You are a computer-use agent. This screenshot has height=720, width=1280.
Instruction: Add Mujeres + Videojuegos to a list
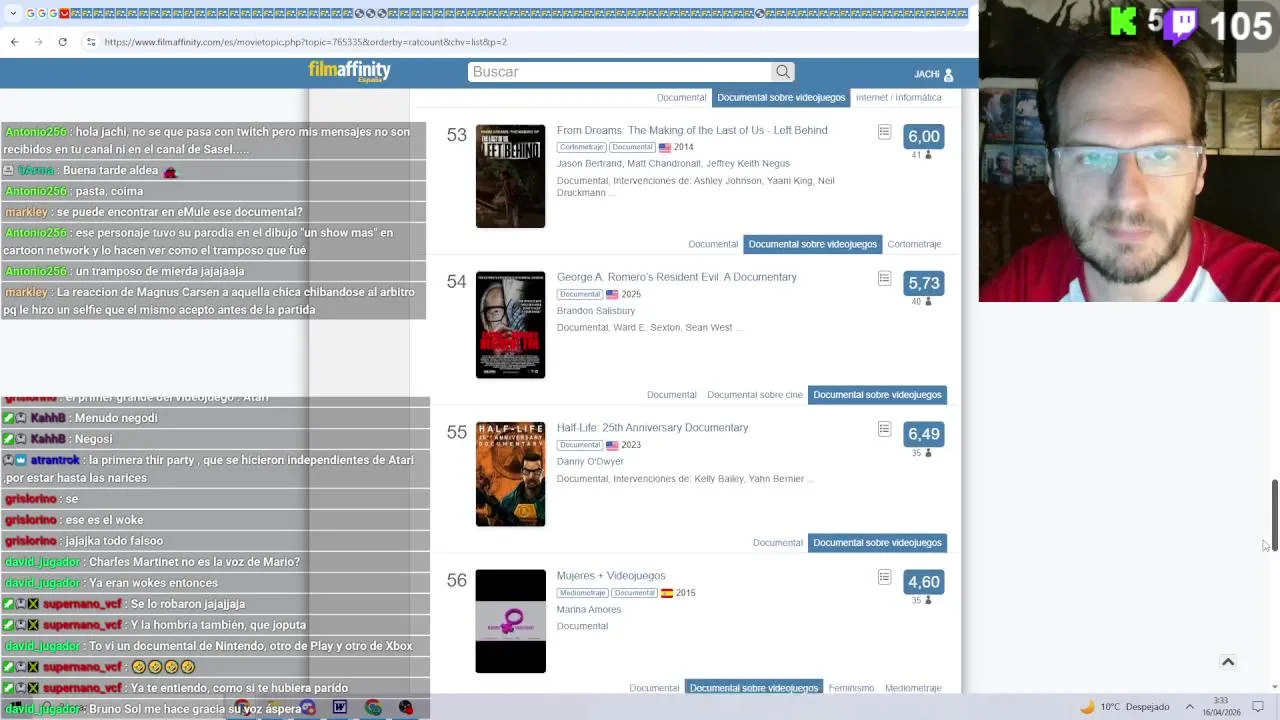tap(884, 577)
